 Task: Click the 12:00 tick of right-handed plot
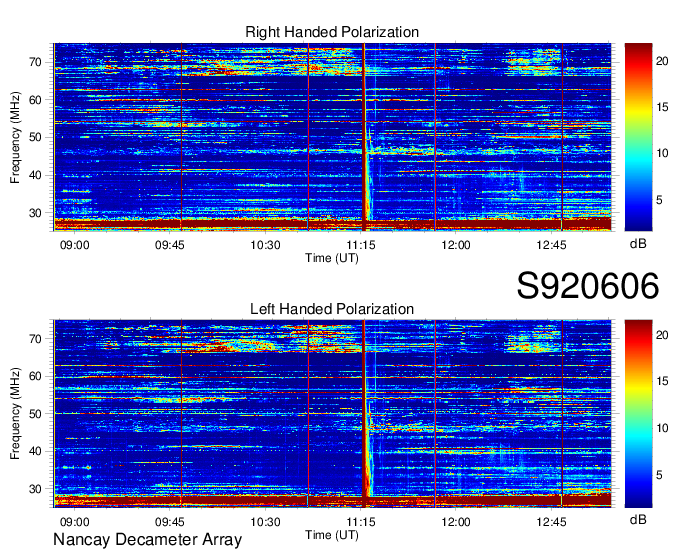tap(456, 245)
